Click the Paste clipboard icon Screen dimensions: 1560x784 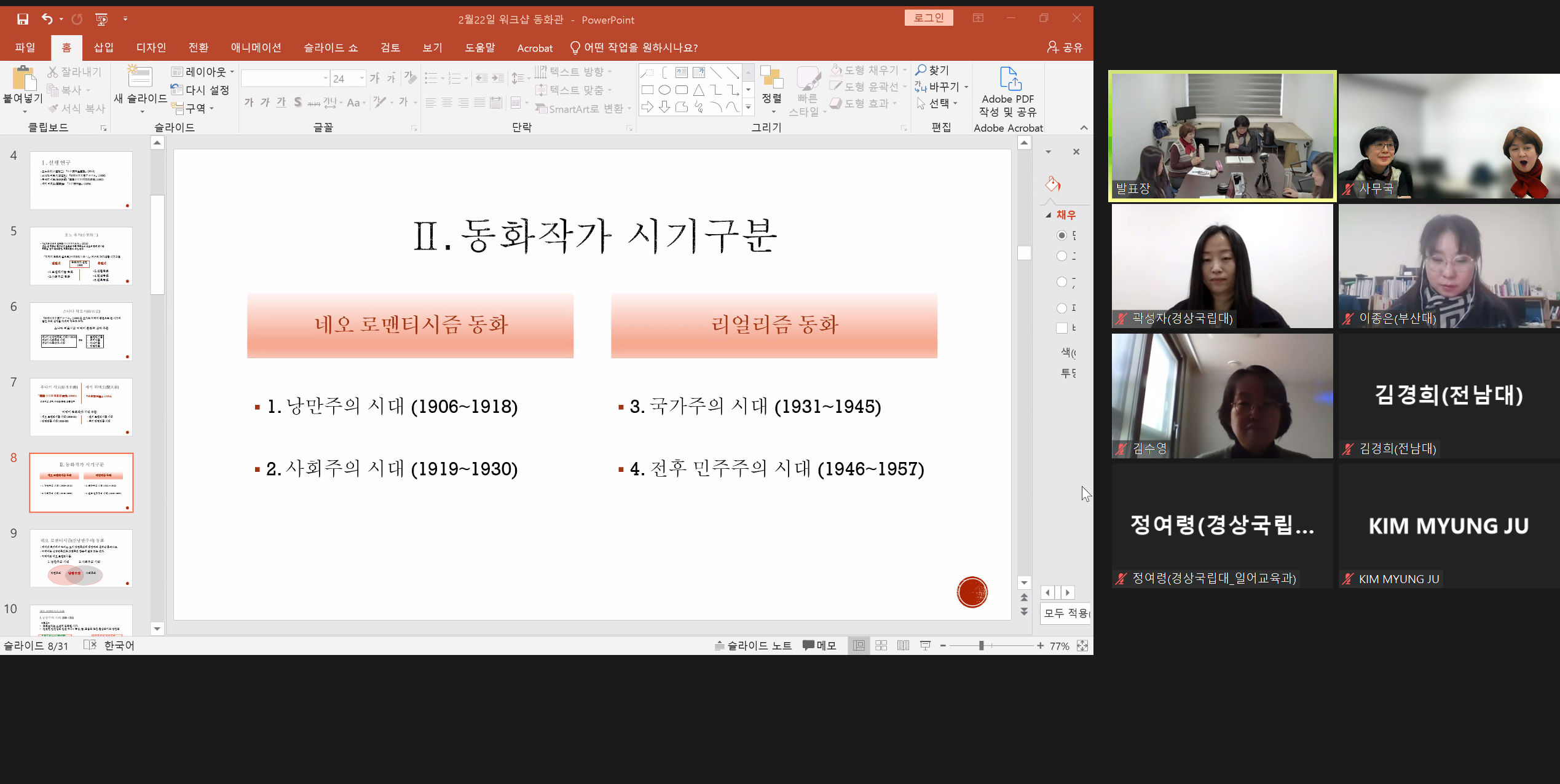(23, 79)
